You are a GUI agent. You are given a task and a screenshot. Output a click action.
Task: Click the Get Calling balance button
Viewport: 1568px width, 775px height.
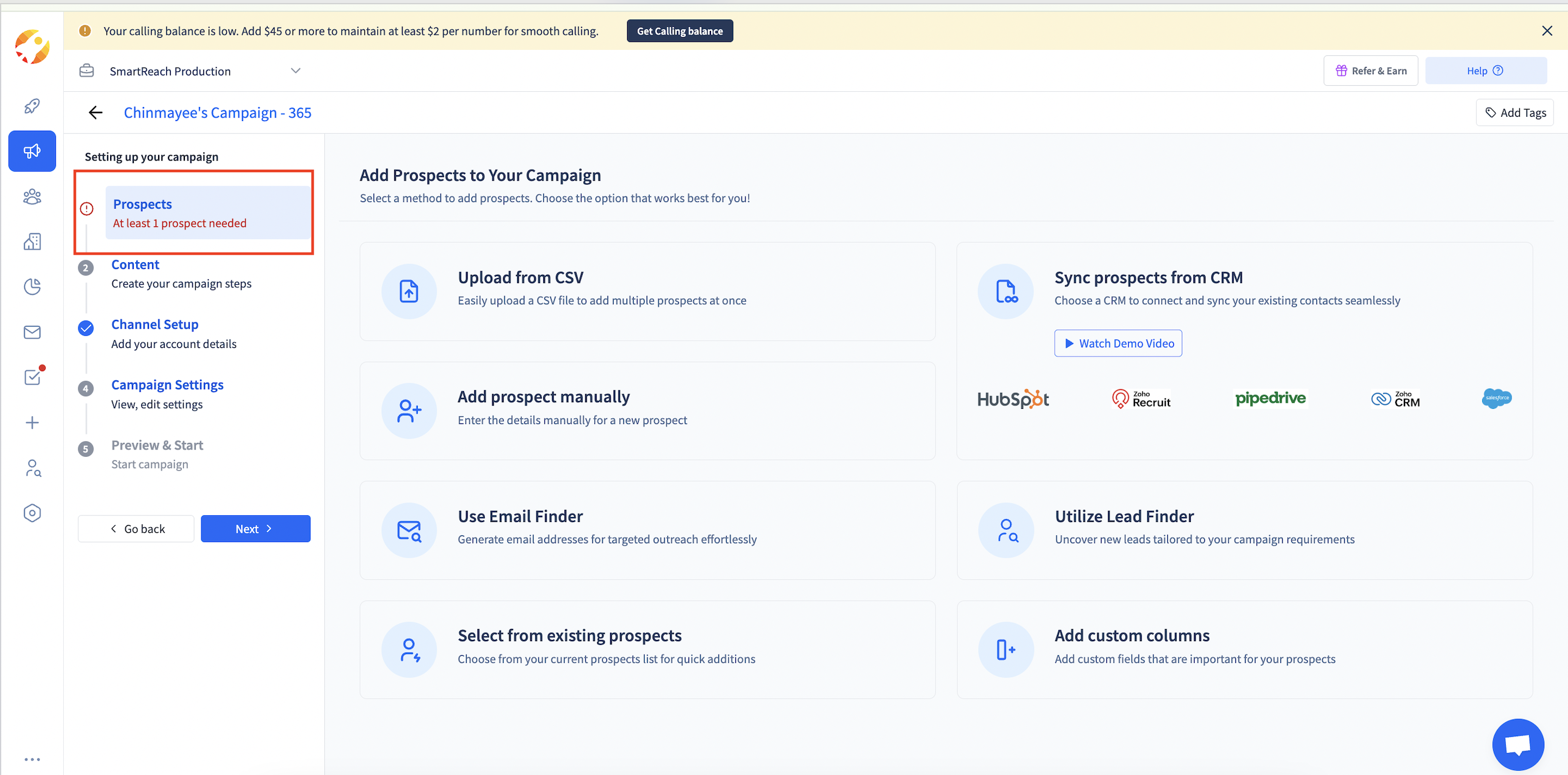(679, 31)
